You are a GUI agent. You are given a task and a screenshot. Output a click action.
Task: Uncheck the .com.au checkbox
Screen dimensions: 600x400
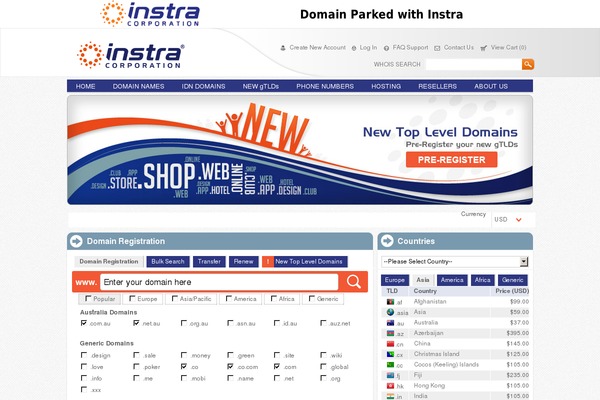click(x=84, y=323)
